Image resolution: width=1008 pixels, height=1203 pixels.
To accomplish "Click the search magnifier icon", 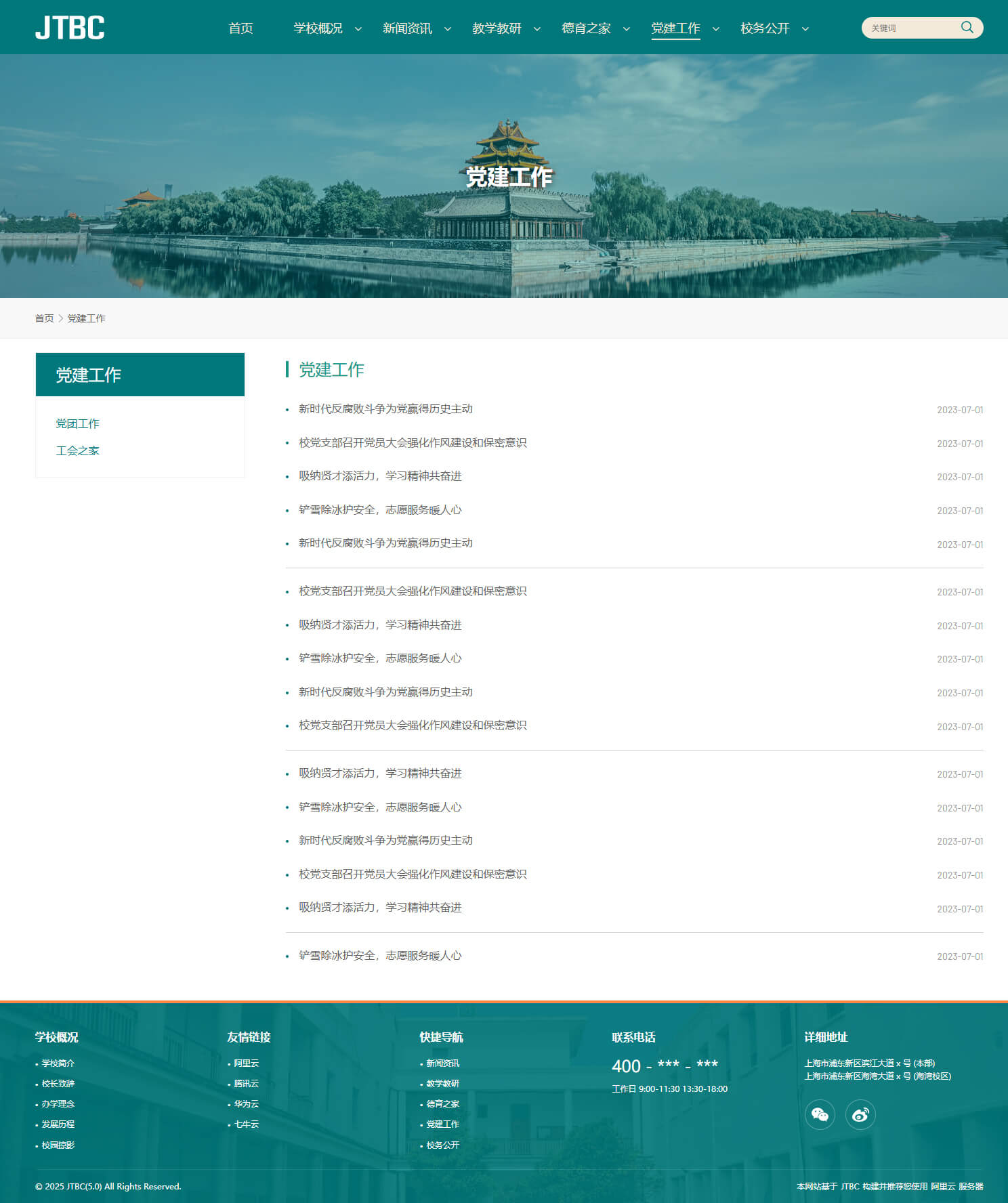I will coord(967,27).
